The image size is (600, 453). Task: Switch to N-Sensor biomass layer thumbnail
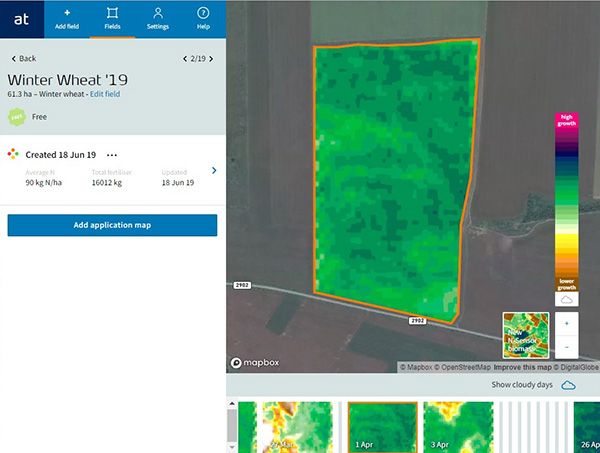526,335
